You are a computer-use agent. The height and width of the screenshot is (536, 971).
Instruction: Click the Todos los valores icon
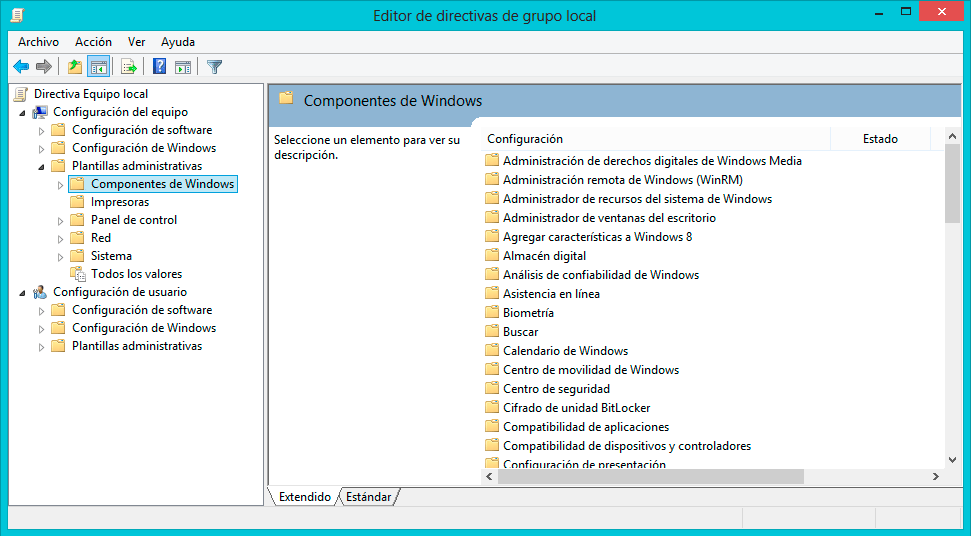78,274
